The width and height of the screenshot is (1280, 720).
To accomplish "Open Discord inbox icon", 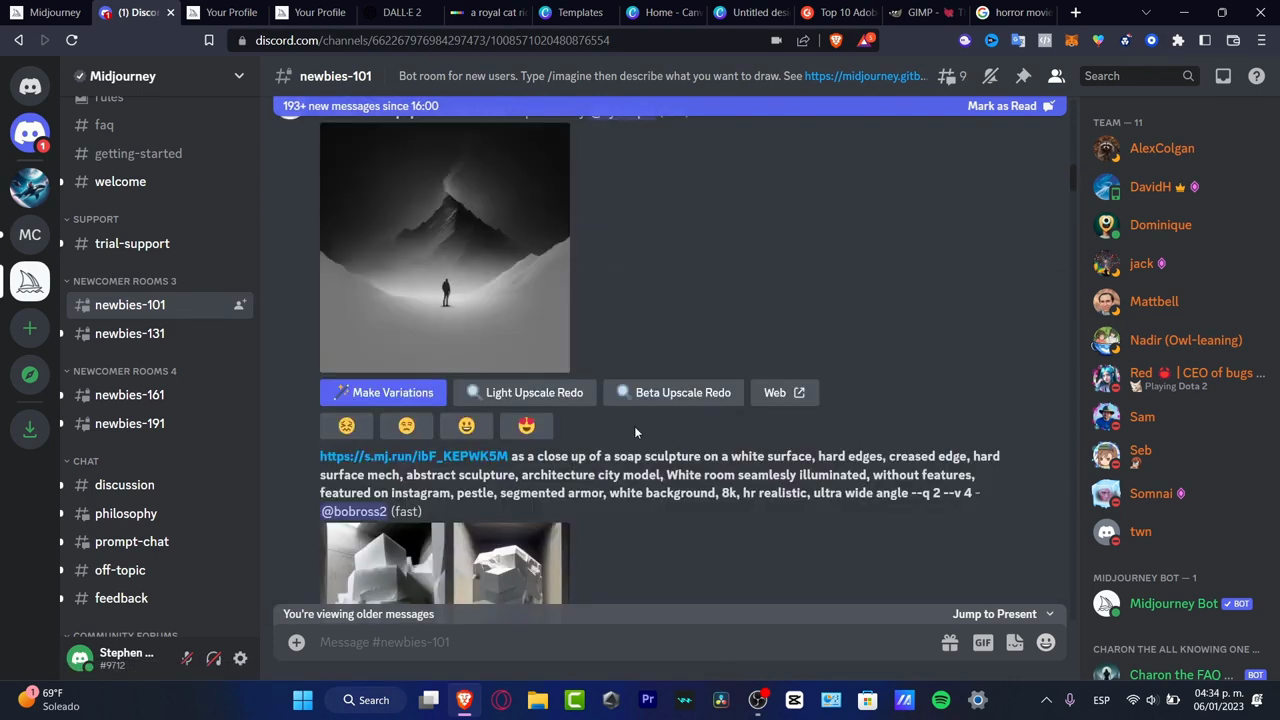I will tap(1223, 76).
